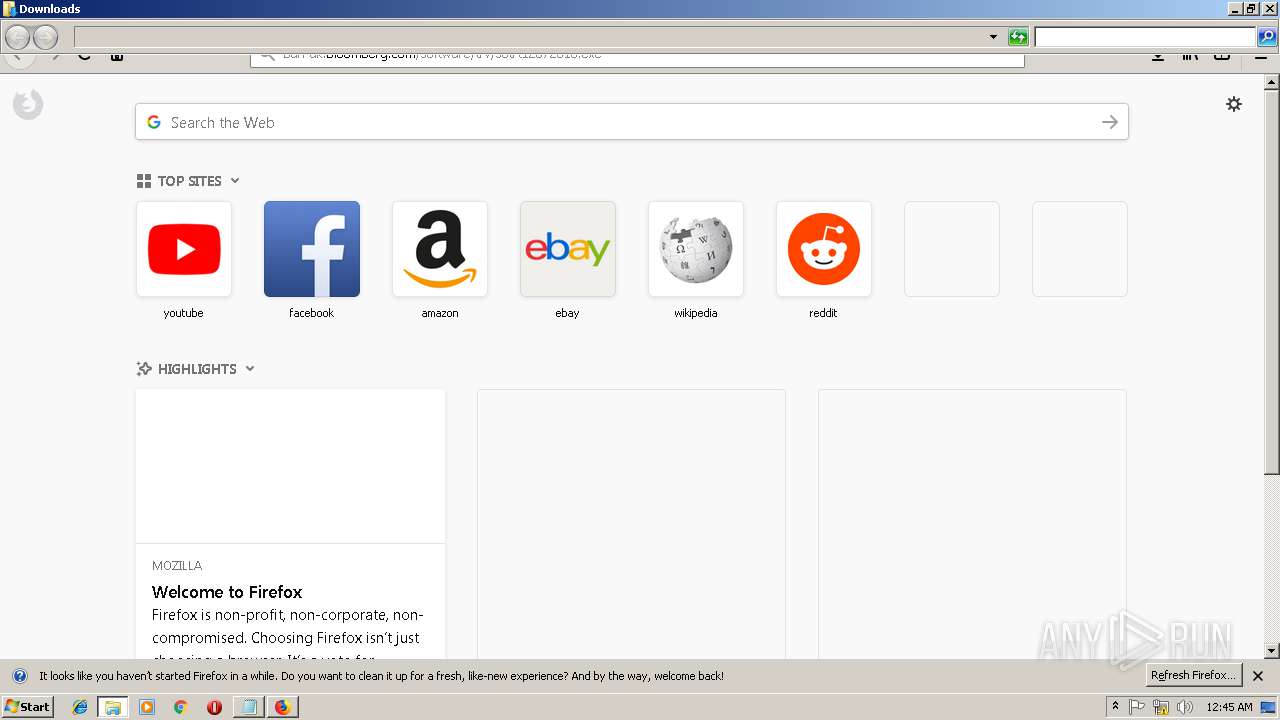The height and width of the screenshot is (720, 1280).
Task: Show hidden system tray icons
Action: [1116, 706]
